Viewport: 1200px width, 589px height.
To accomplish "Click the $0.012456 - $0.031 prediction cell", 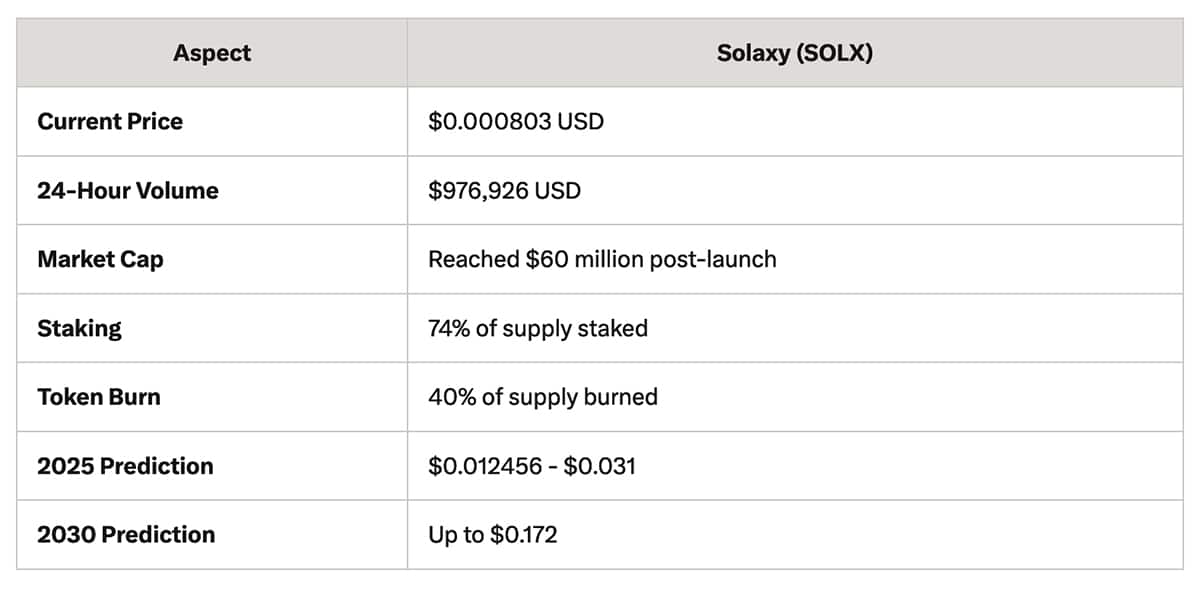I will (x=532, y=466).
